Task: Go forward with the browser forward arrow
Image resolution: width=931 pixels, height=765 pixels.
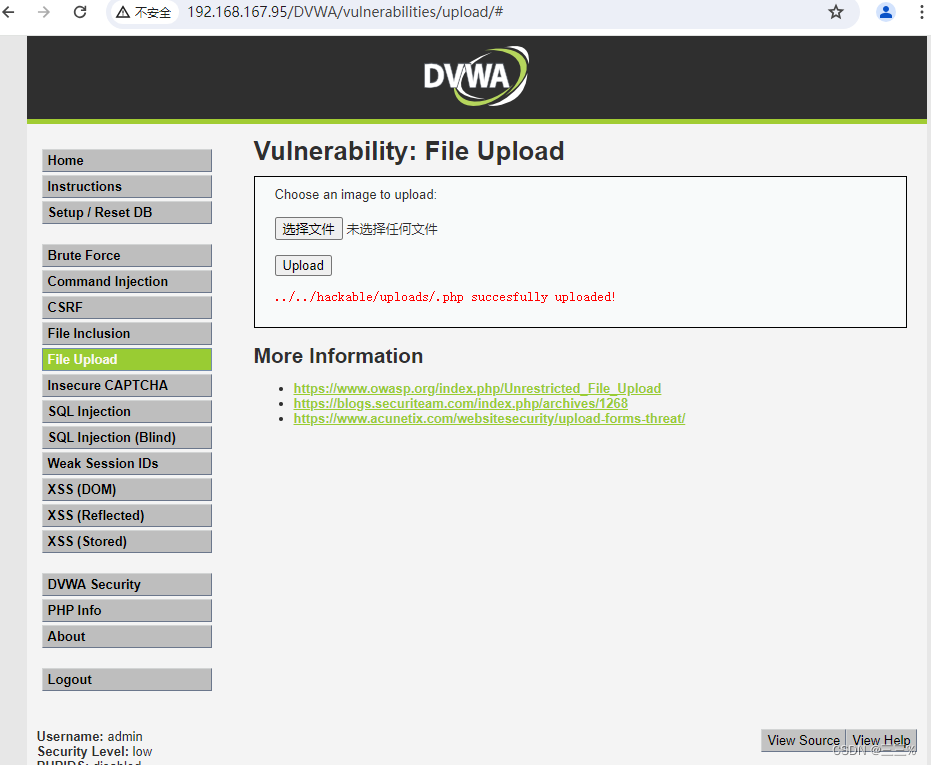Action: pyautogui.click(x=44, y=12)
